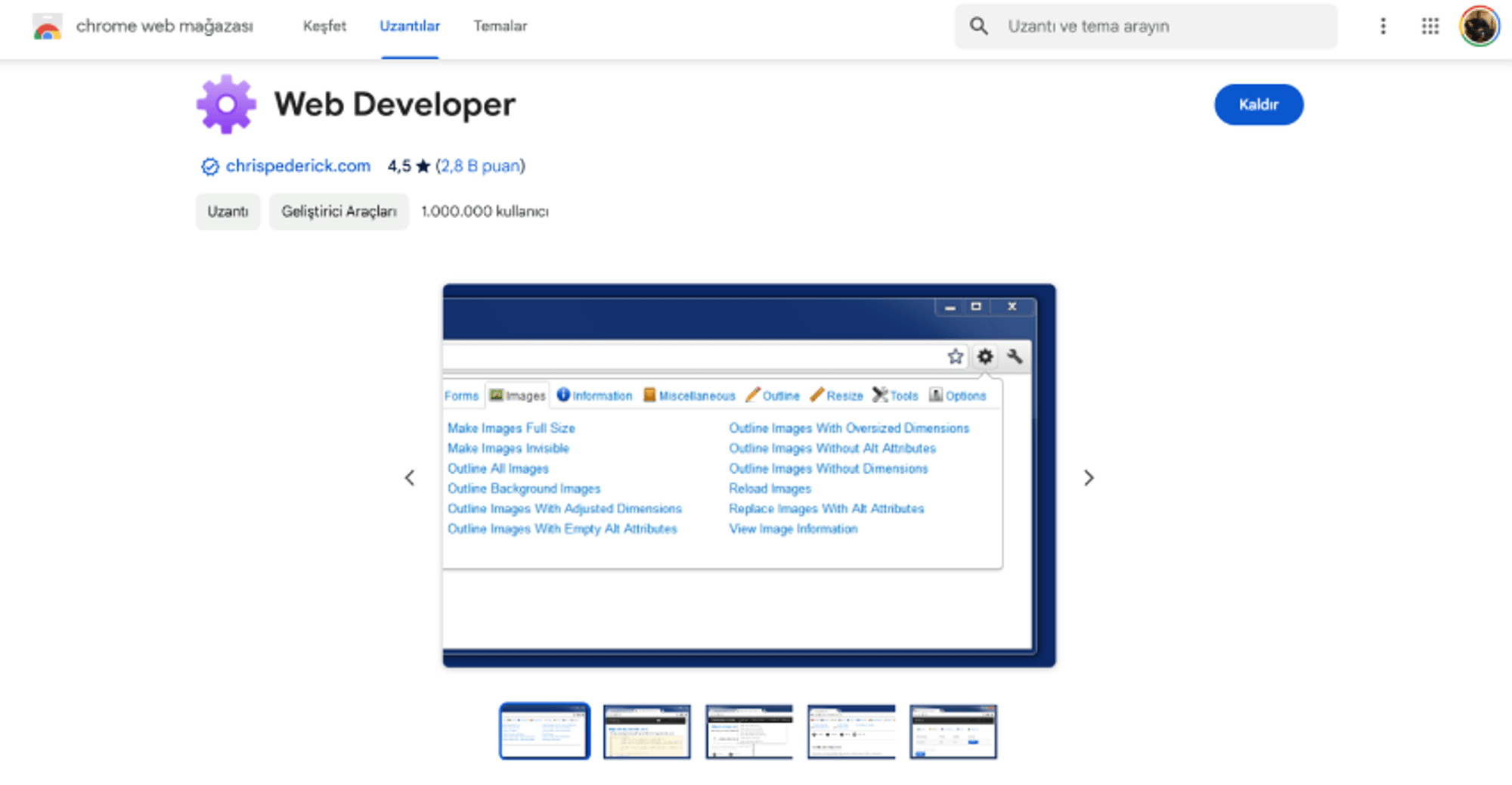1512x785 pixels.
Task: Click the Chrome Web Store logo icon
Action: 47,27
